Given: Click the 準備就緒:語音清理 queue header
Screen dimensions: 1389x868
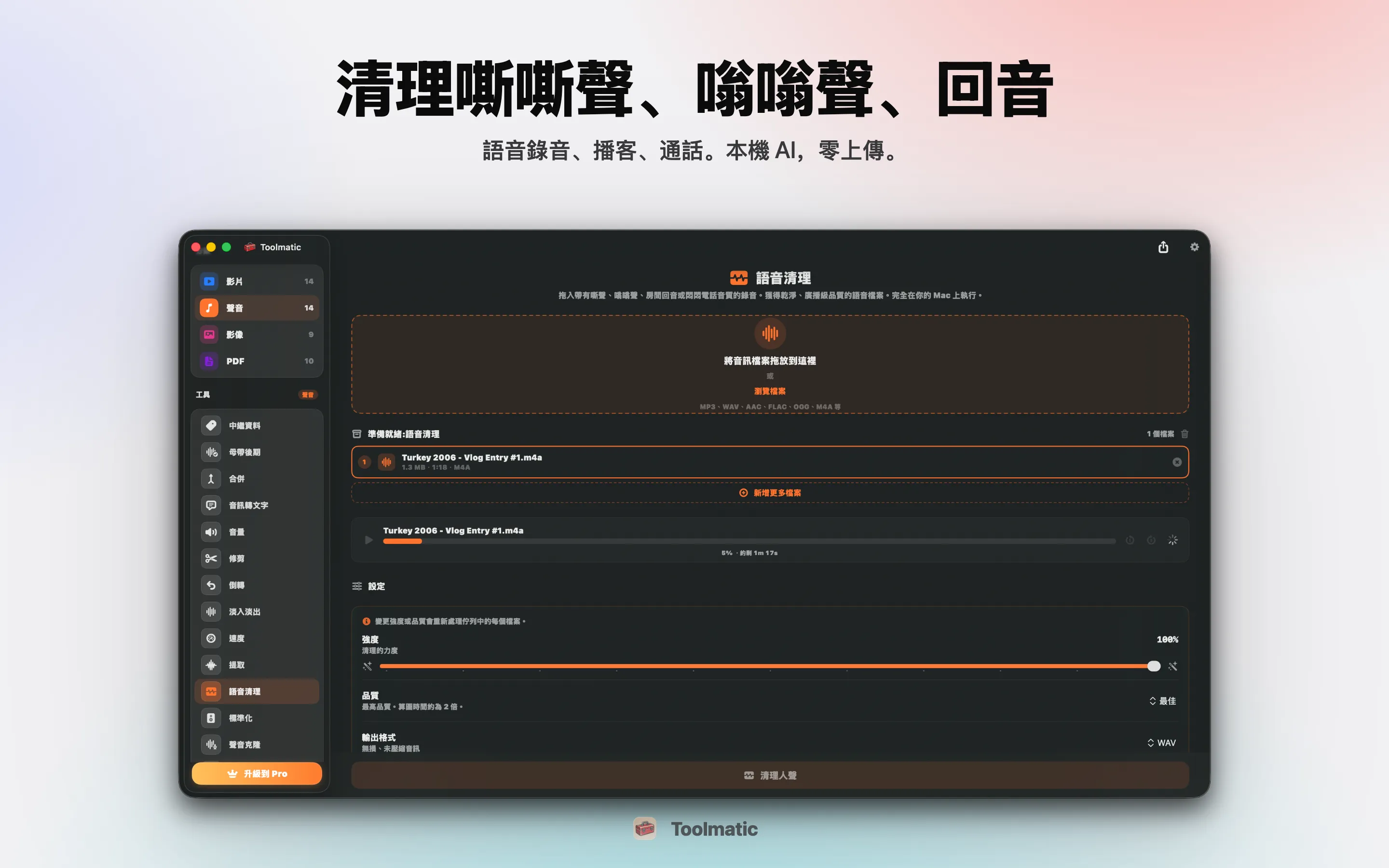Looking at the screenshot, I should 396,434.
